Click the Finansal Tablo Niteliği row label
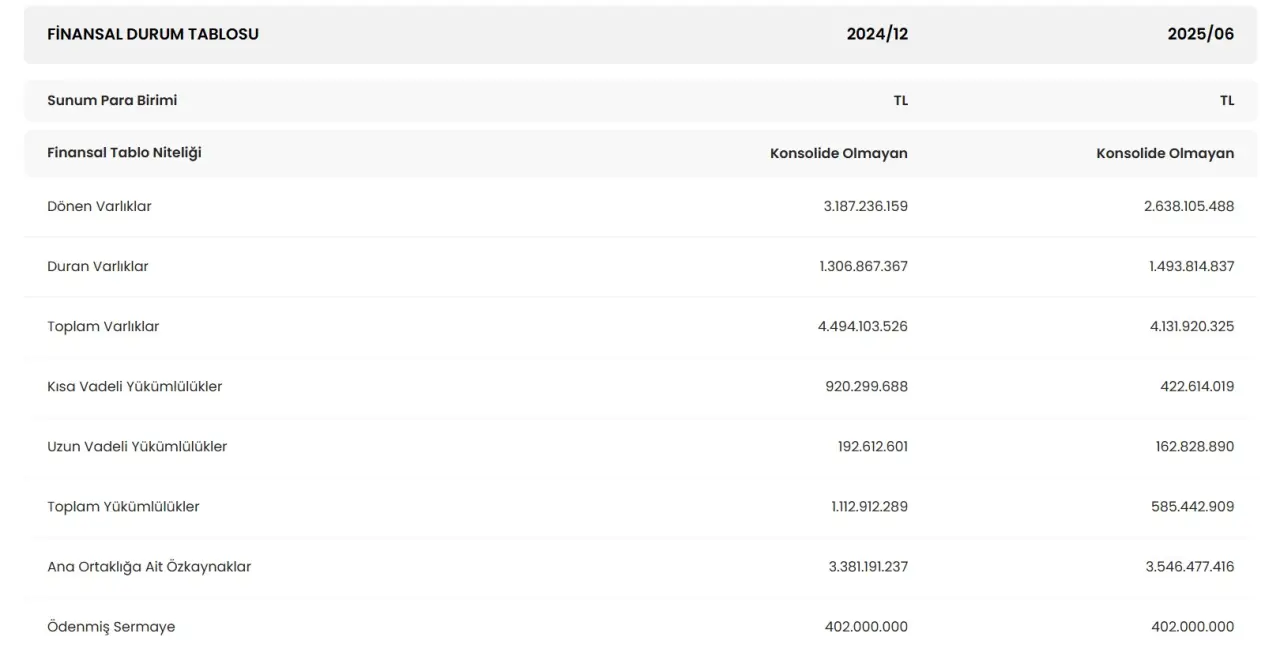The image size is (1280, 656). tap(124, 153)
